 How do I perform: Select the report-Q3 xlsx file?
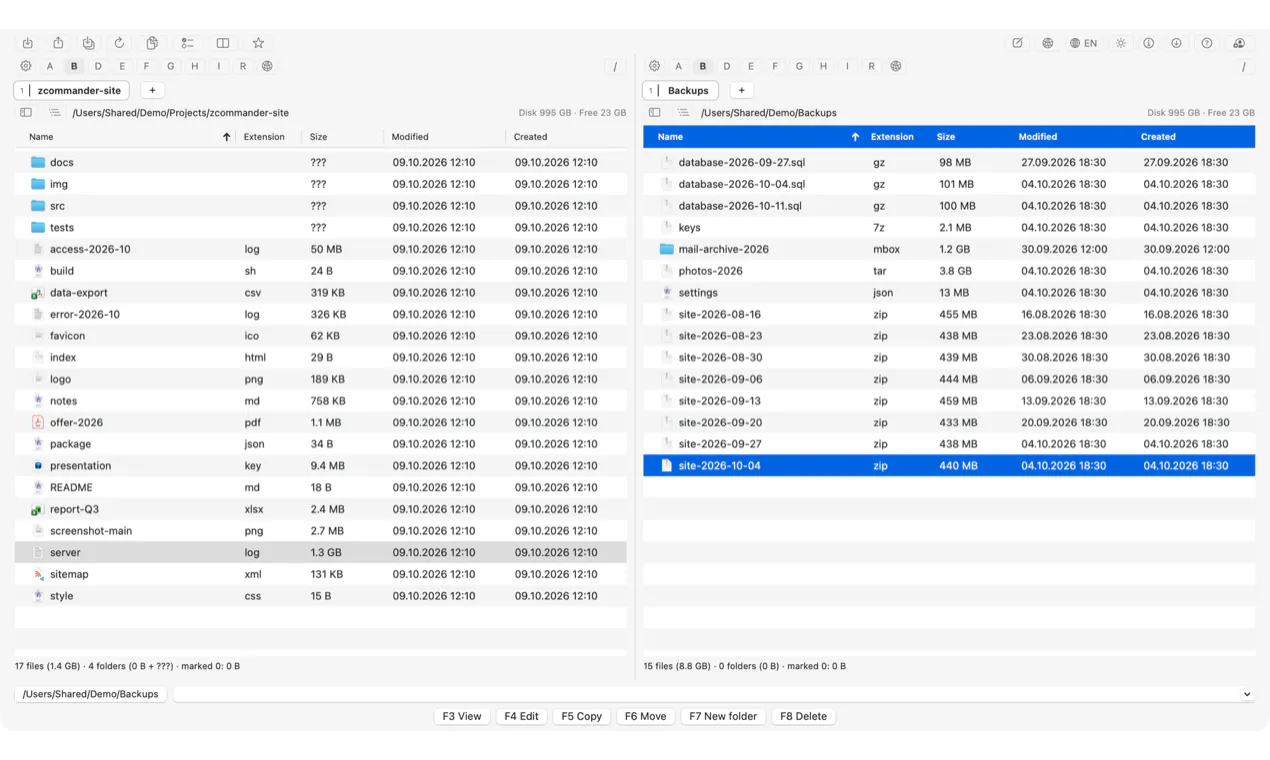click(x=321, y=509)
